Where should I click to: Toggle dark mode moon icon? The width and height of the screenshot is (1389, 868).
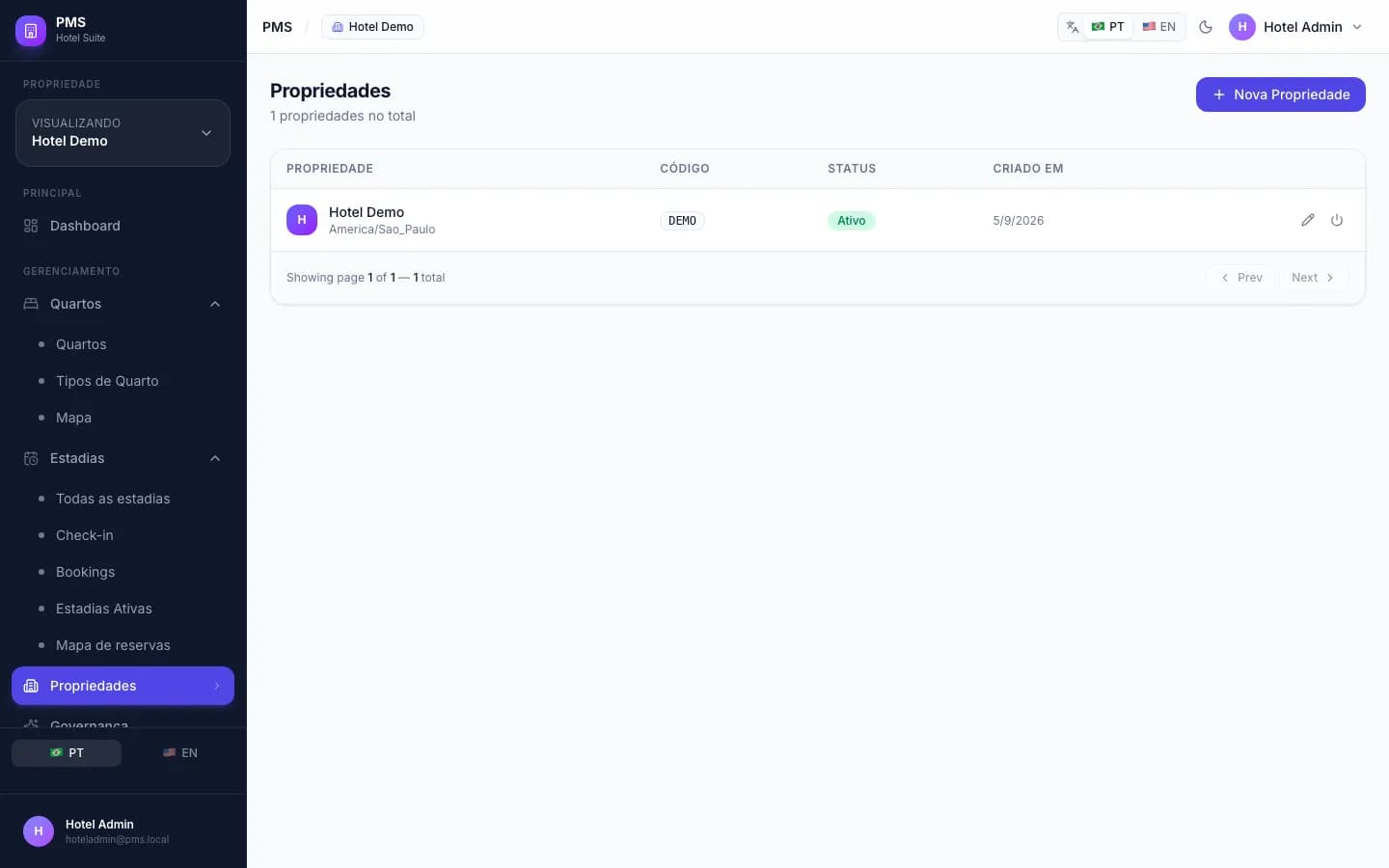[x=1206, y=27]
